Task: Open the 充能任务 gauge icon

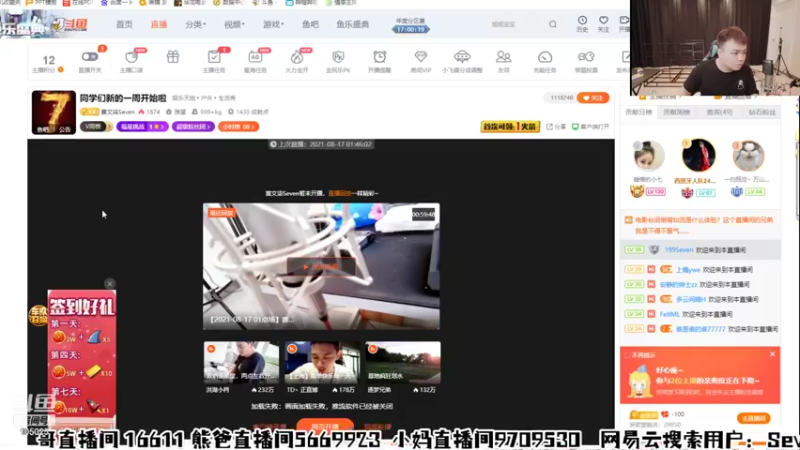Action: pos(544,57)
